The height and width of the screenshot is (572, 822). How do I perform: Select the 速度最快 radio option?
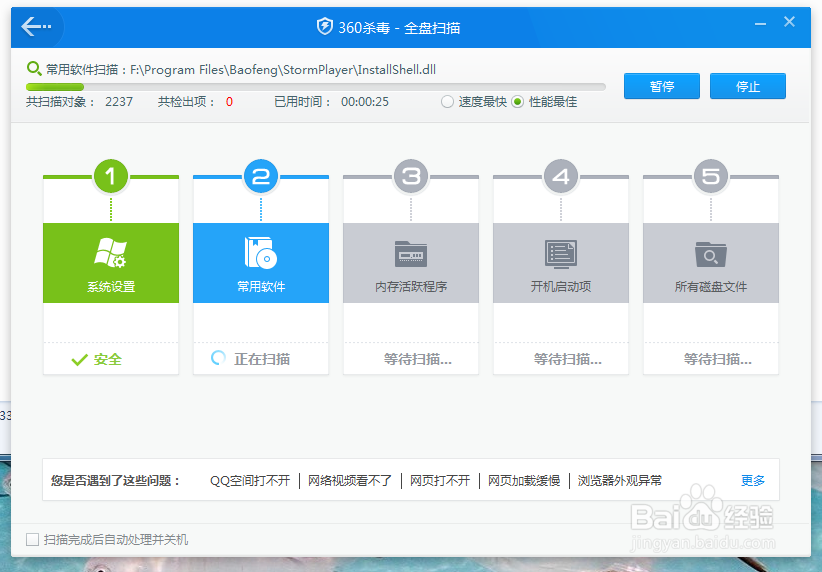click(x=447, y=102)
